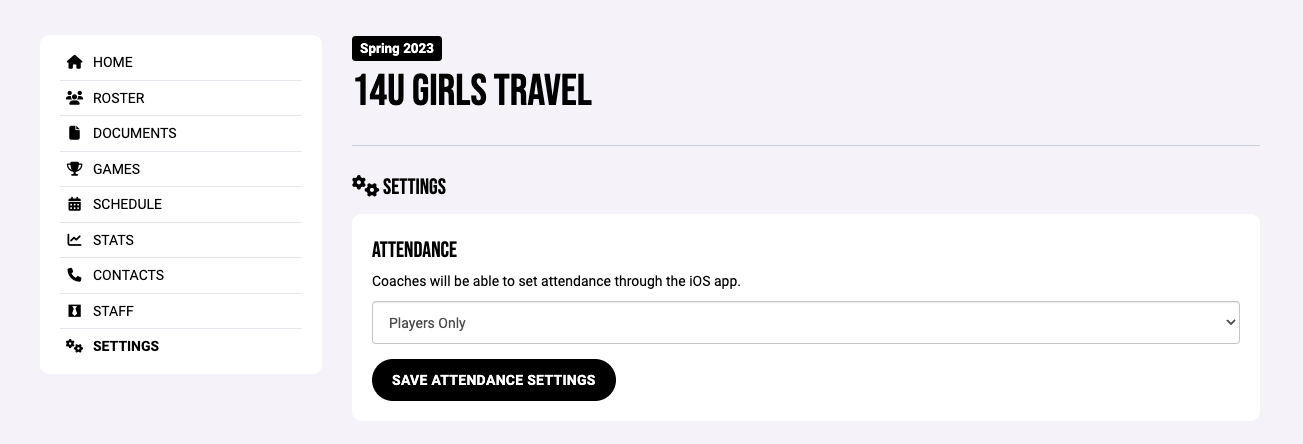Open the Players Only attendance dropdown
This screenshot has height=444, width=1303.
[x=806, y=323]
